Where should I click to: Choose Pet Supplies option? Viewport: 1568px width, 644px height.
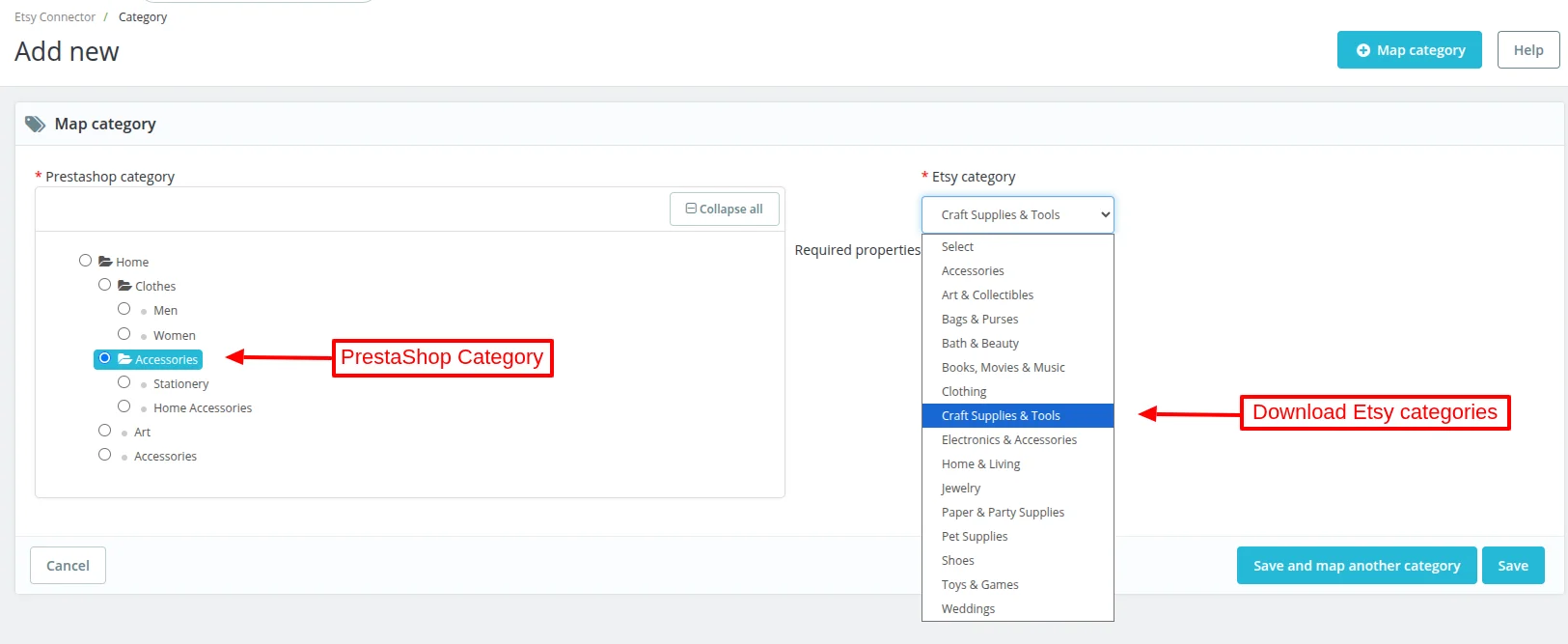[1018, 537]
